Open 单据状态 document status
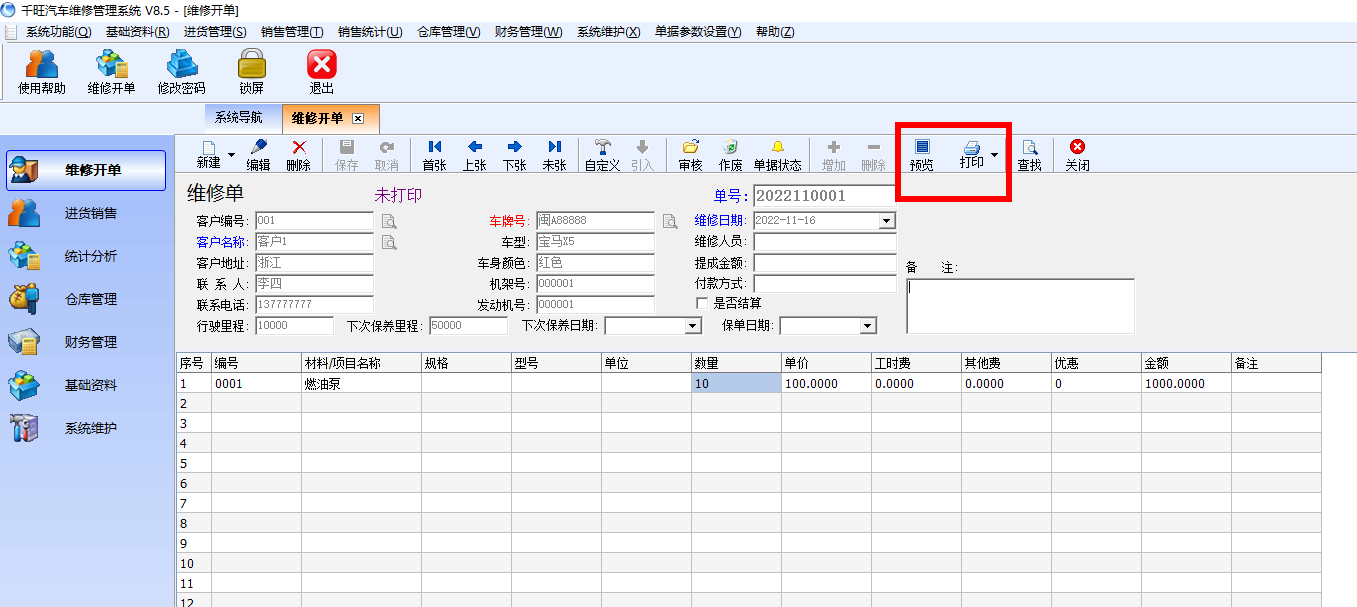 (x=777, y=156)
